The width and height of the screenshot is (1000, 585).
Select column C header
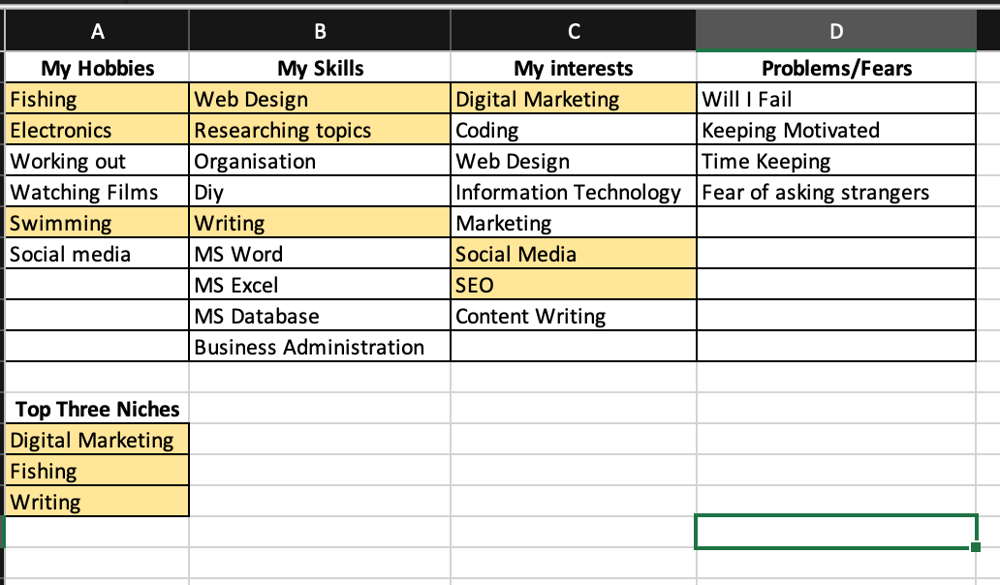point(573,31)
